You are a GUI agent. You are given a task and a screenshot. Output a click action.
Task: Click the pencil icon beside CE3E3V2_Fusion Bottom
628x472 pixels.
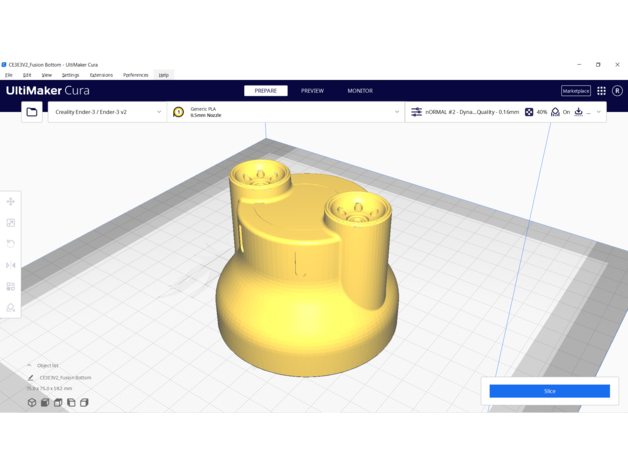[31, 378]
